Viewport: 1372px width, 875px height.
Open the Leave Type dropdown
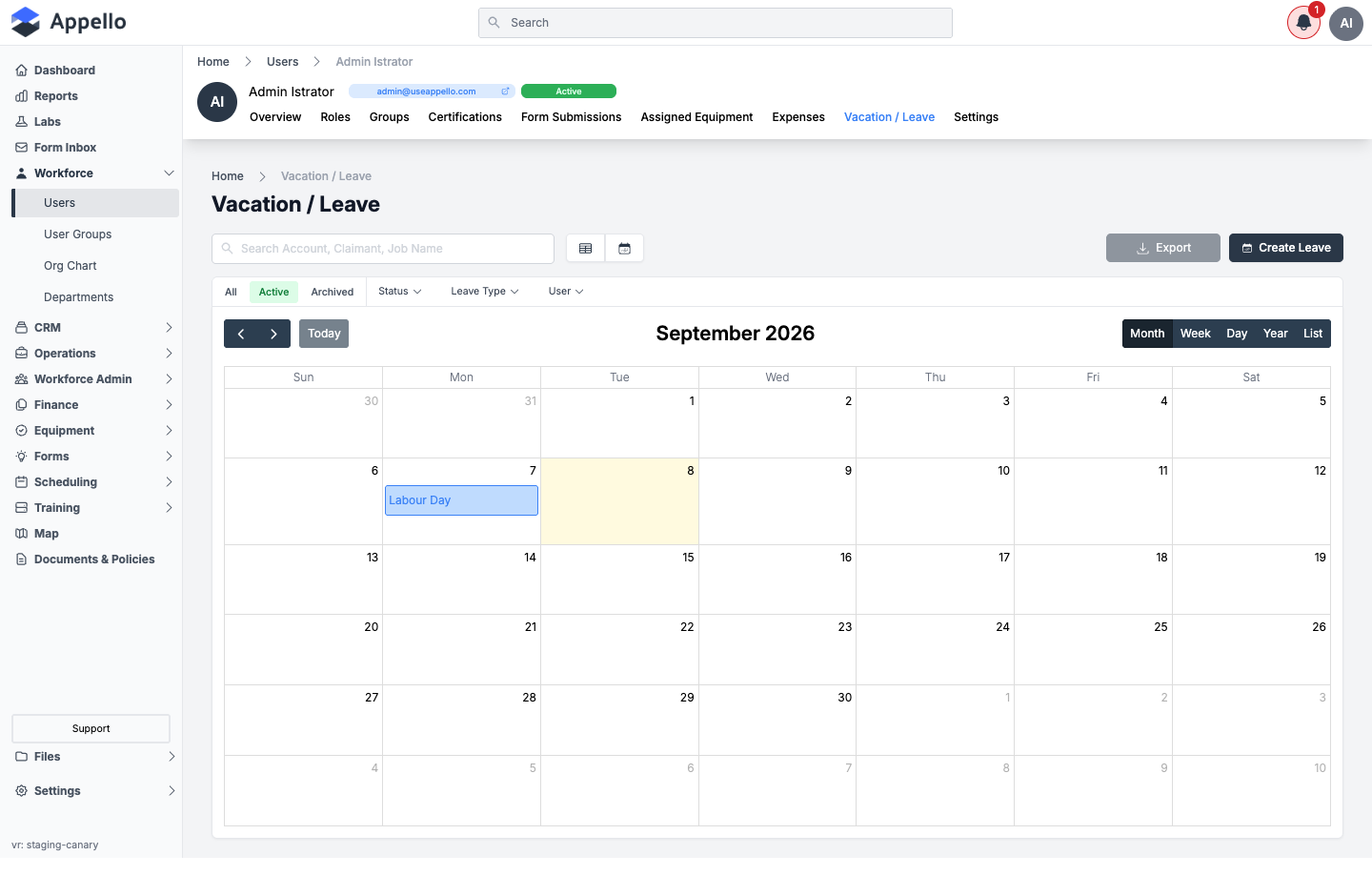coord(485,292)
